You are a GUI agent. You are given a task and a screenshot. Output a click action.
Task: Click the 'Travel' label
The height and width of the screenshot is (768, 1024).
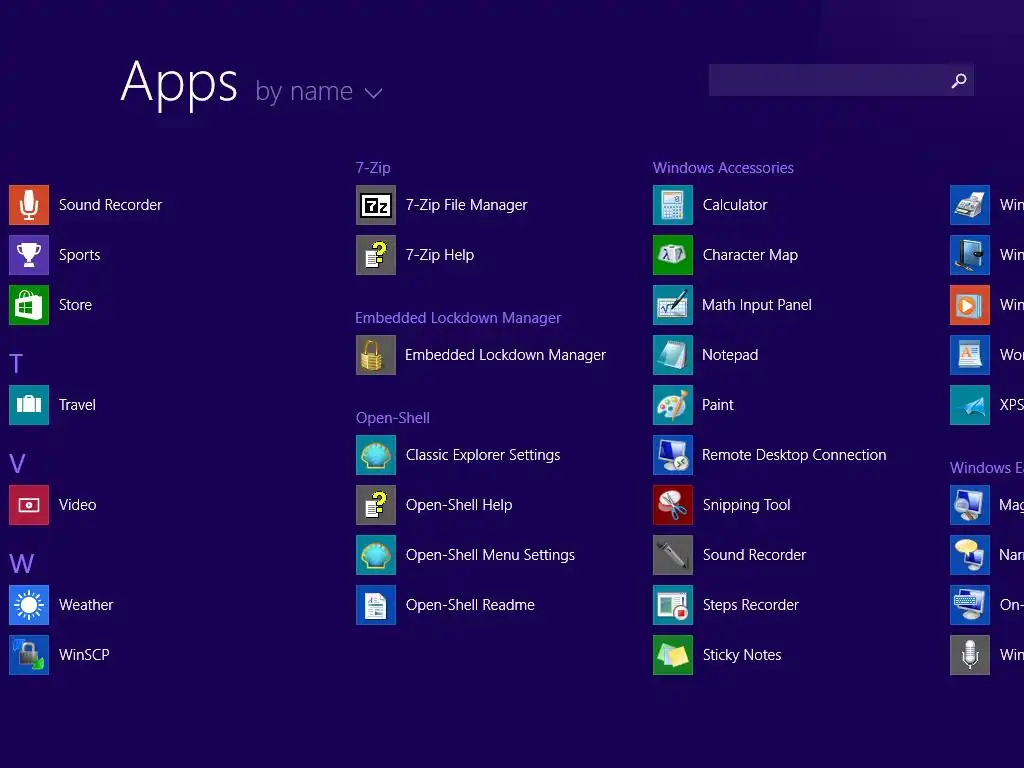77,405
